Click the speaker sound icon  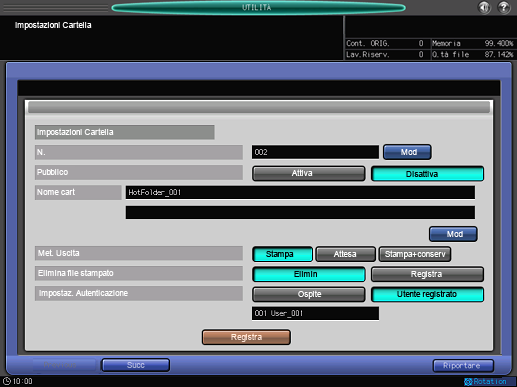(484, 7)
